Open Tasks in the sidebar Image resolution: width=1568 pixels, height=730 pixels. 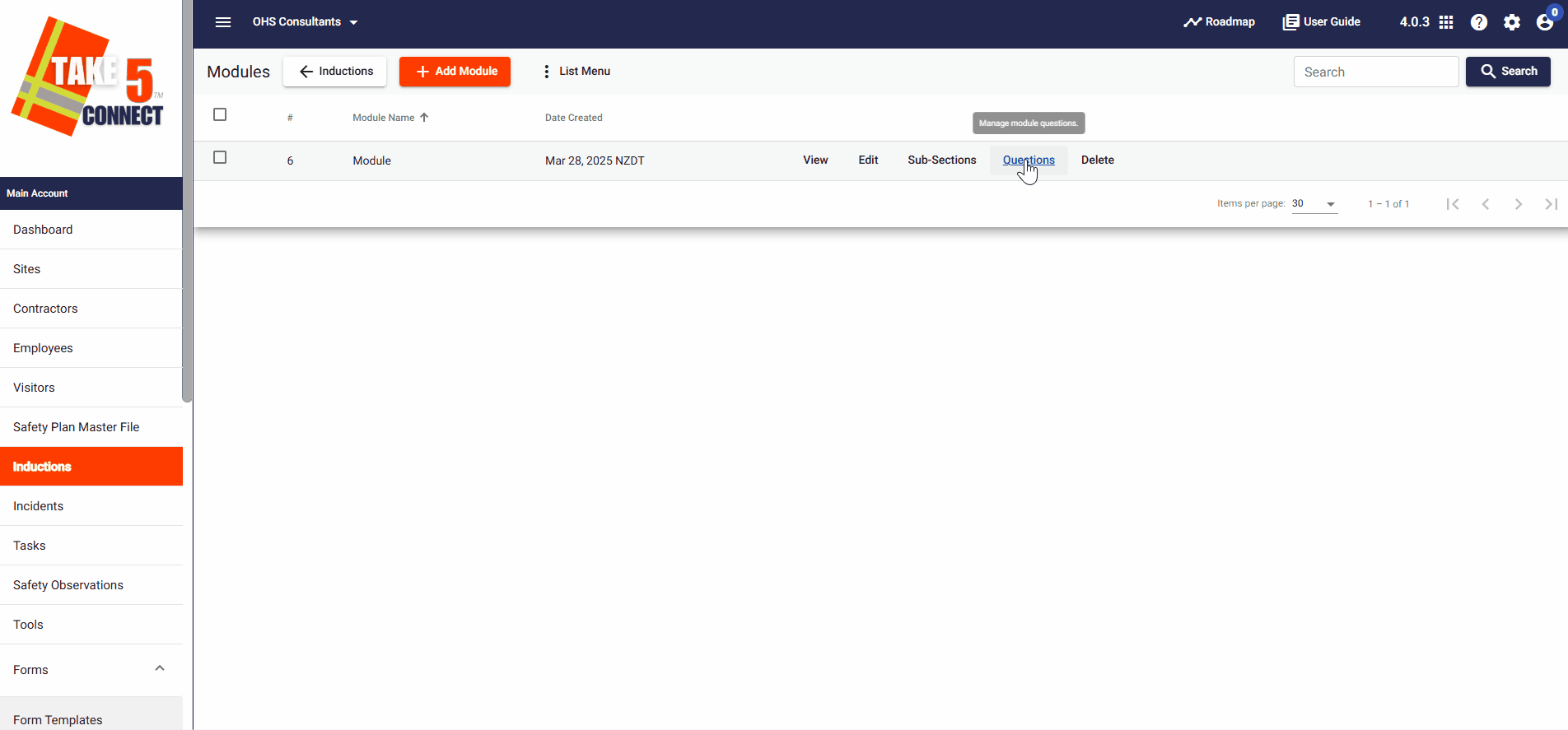click(91, 546)
